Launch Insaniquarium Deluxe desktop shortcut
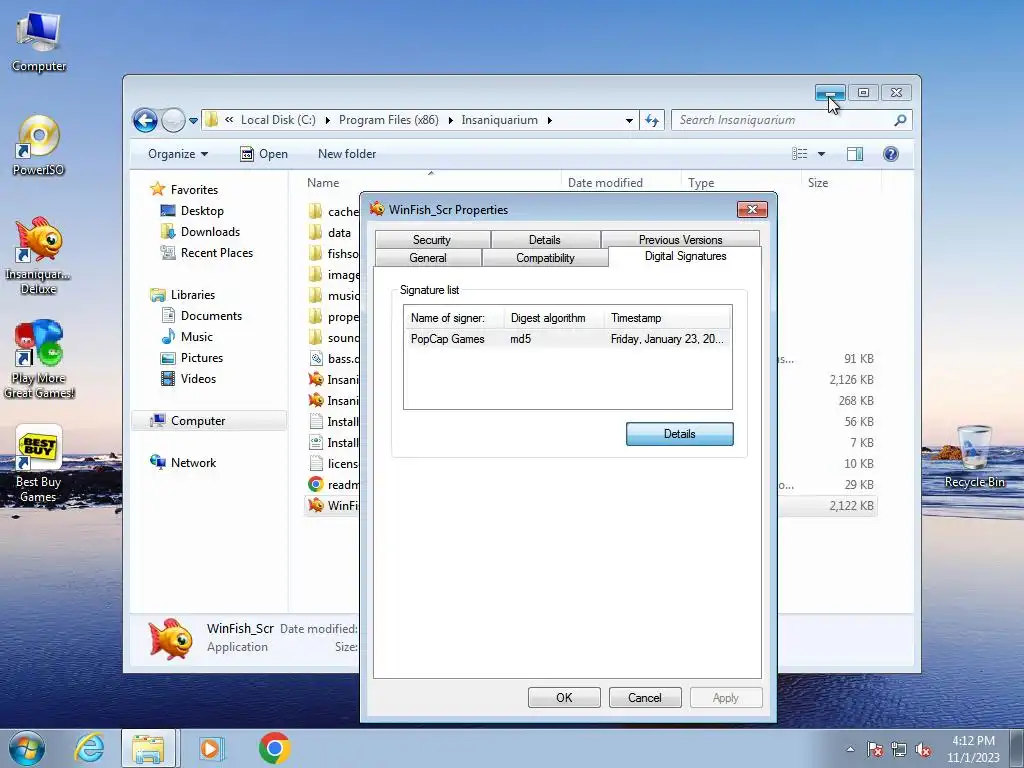This screenshot has width=1024, height=768. click(x=39, y=256)
